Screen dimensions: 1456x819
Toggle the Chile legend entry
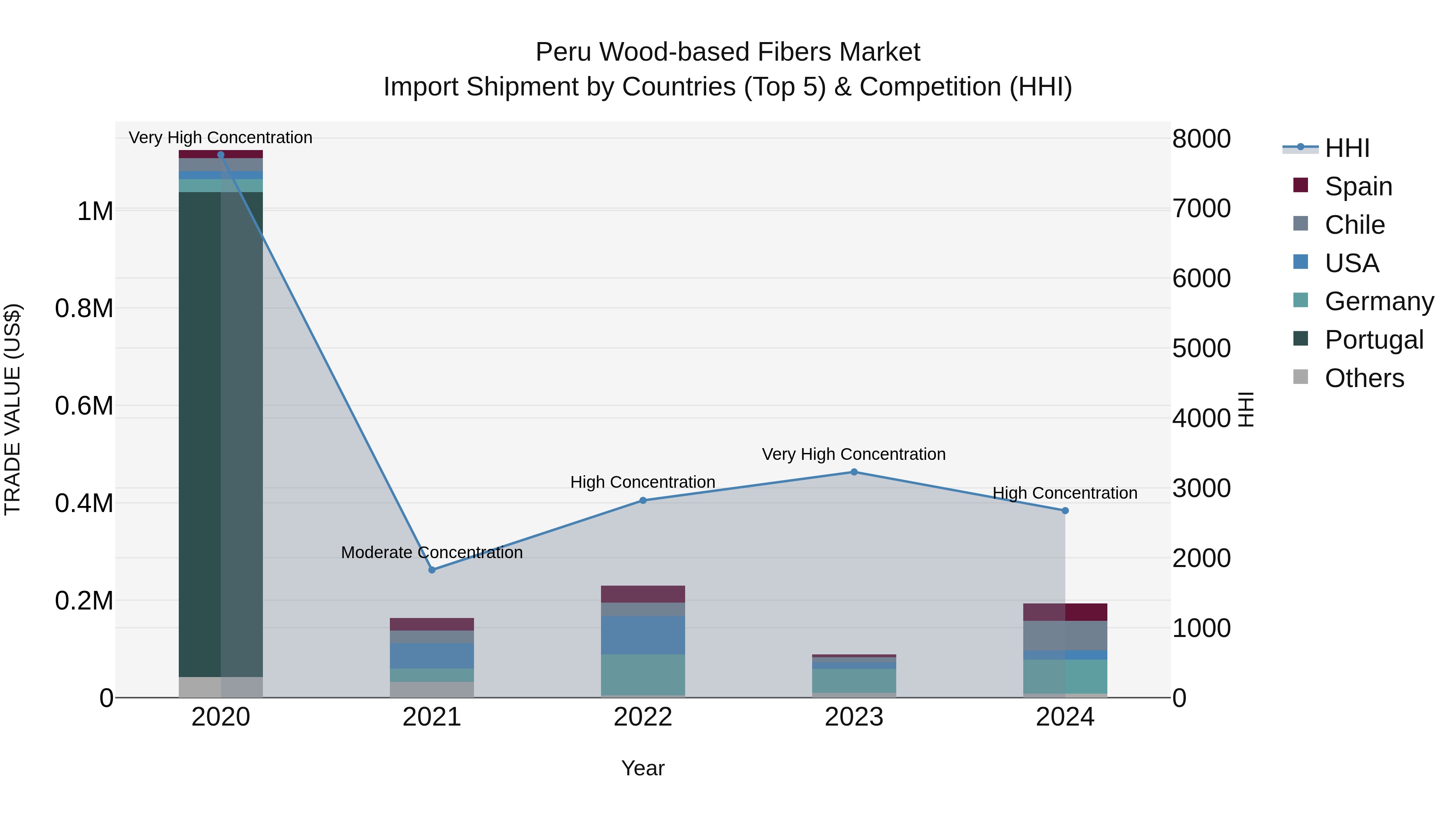[x=1339, y=224]
